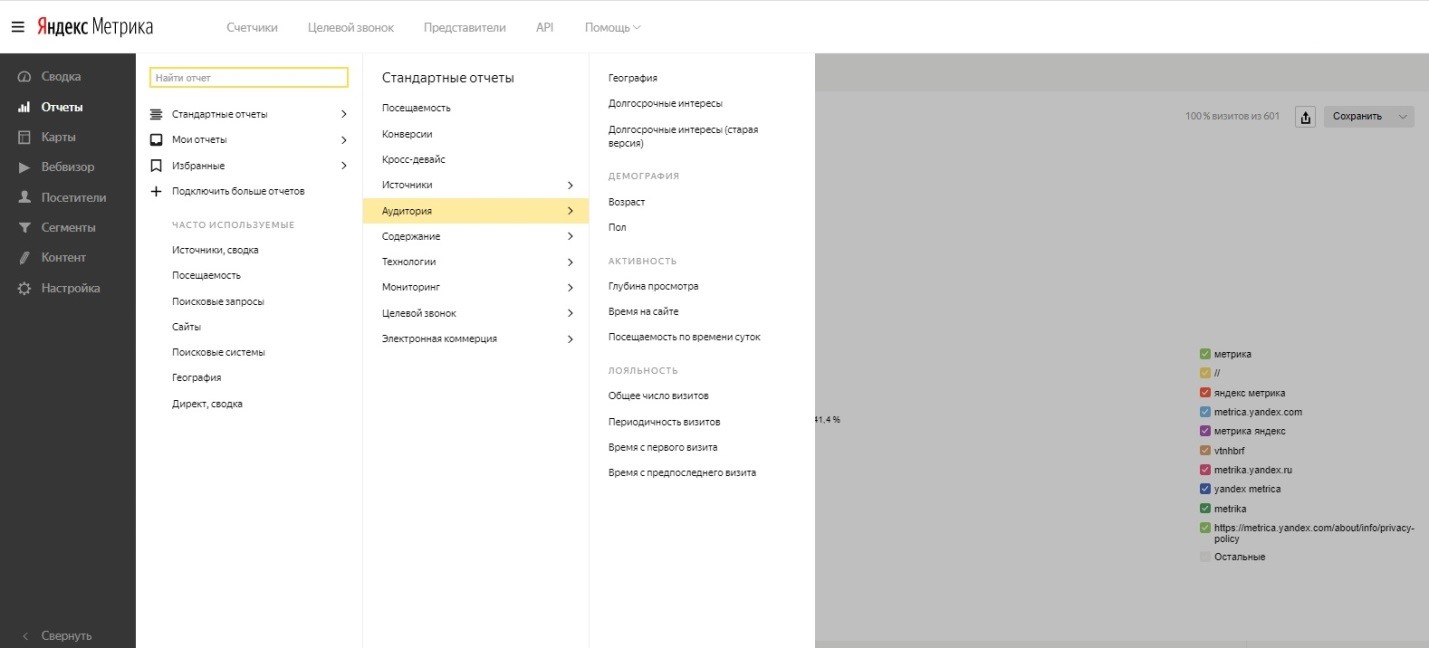Image resolution: width=1429 pixels, height=648 pixels.
Task: Toggle the metrica.yandex.com legend checkbox
Action: 1205,412
